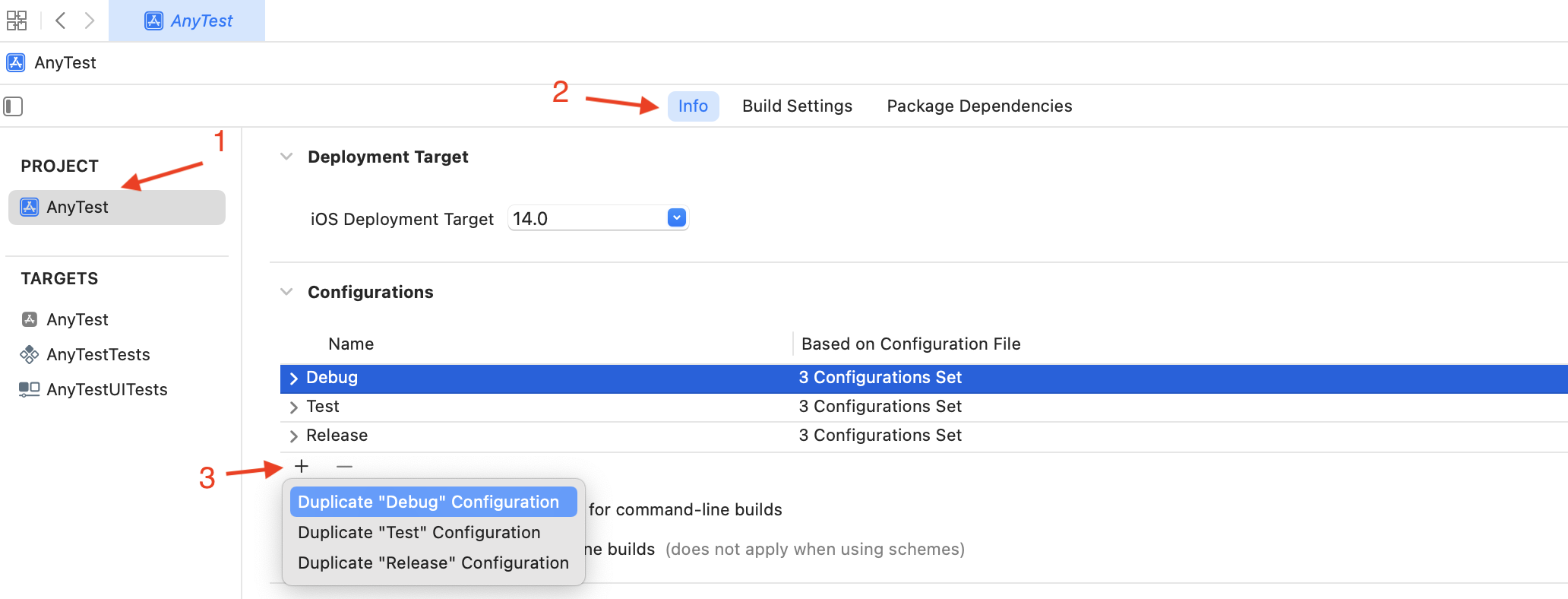The width and height of the screenshot is (1568, 599).
Task: Go forward with the right chevron
Action: pos(90,21)
